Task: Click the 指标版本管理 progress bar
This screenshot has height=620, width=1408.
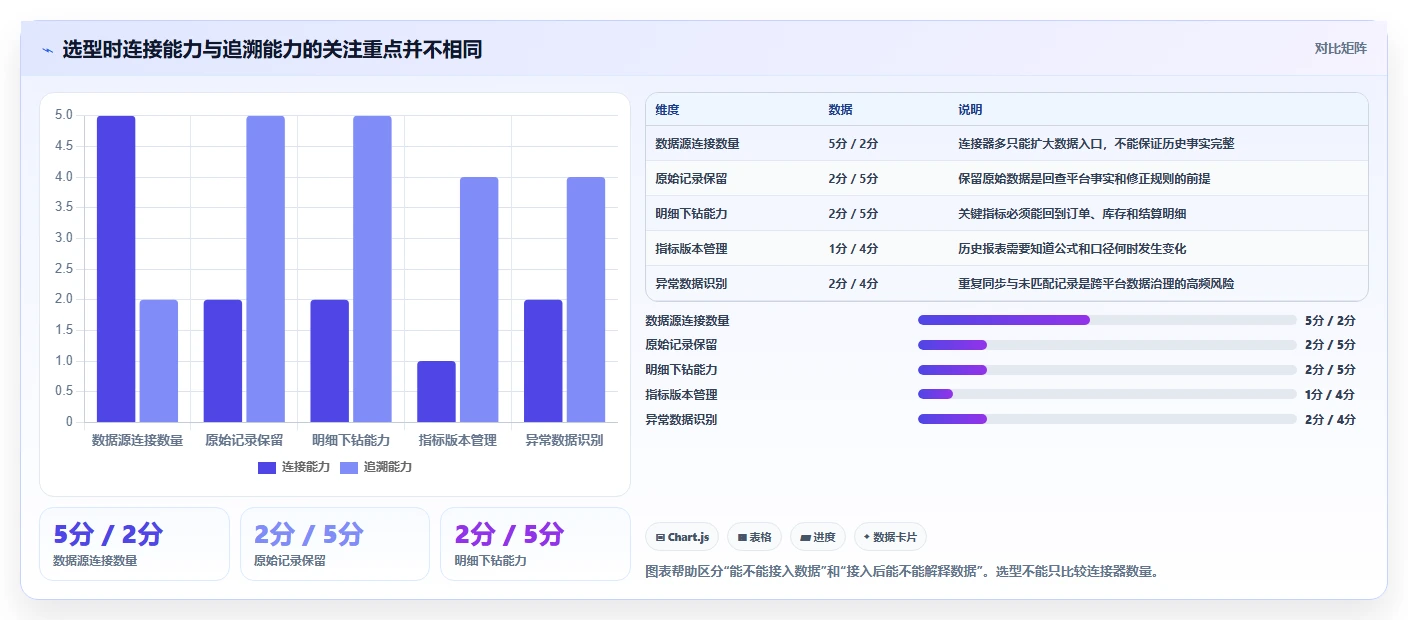Action: click(1107, 395)
